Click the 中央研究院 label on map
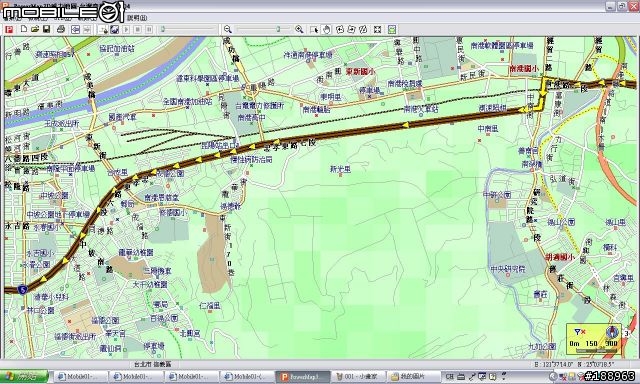Screen dimensions: 640x384 pos(508,269)
